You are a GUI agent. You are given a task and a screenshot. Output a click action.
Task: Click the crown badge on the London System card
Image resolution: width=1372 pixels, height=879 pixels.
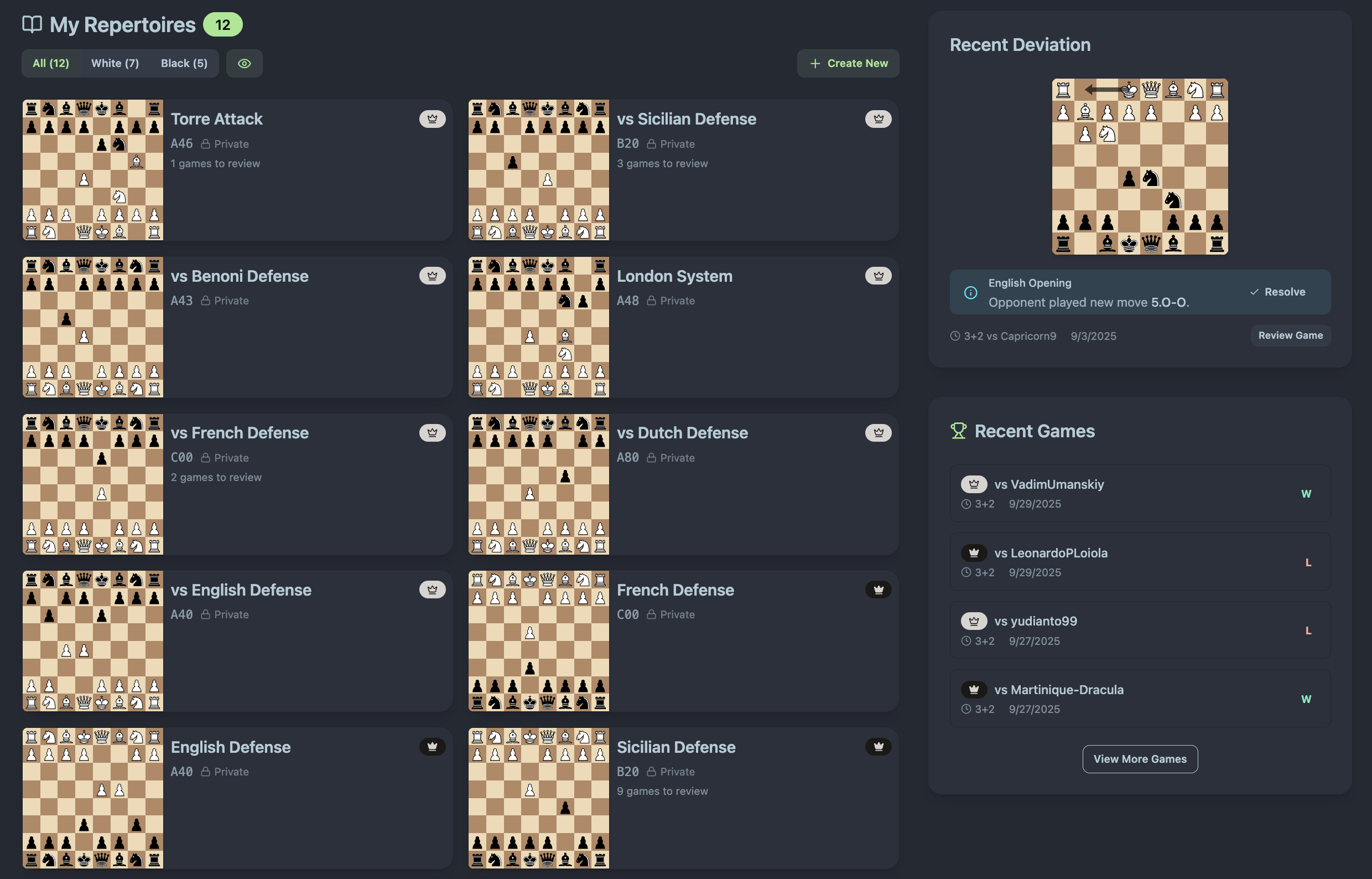click(x=878, y=276)
